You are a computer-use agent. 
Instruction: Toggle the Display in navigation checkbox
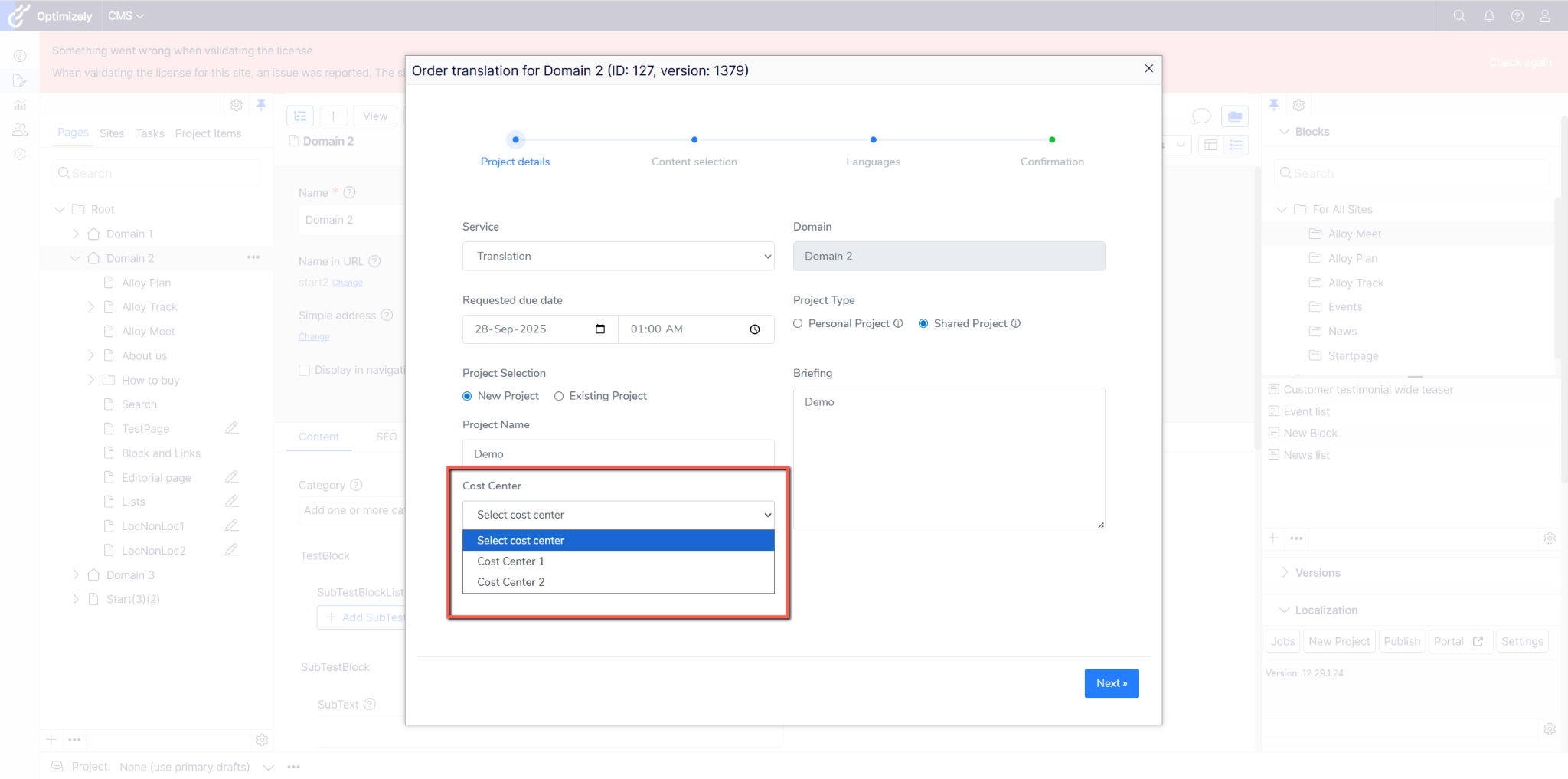click(x=304, y=370)
